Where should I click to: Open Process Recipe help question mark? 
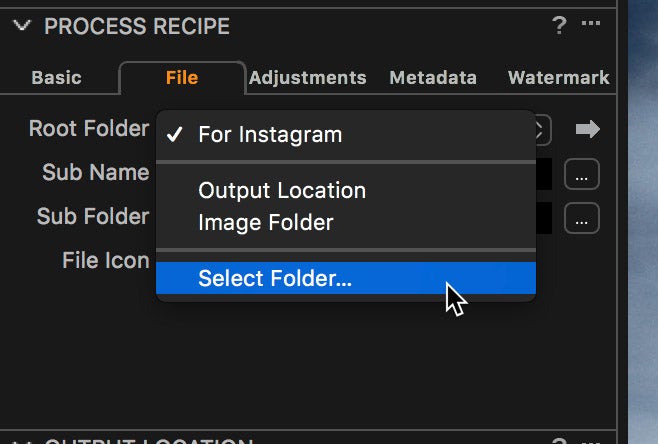[x=559, y=26]
